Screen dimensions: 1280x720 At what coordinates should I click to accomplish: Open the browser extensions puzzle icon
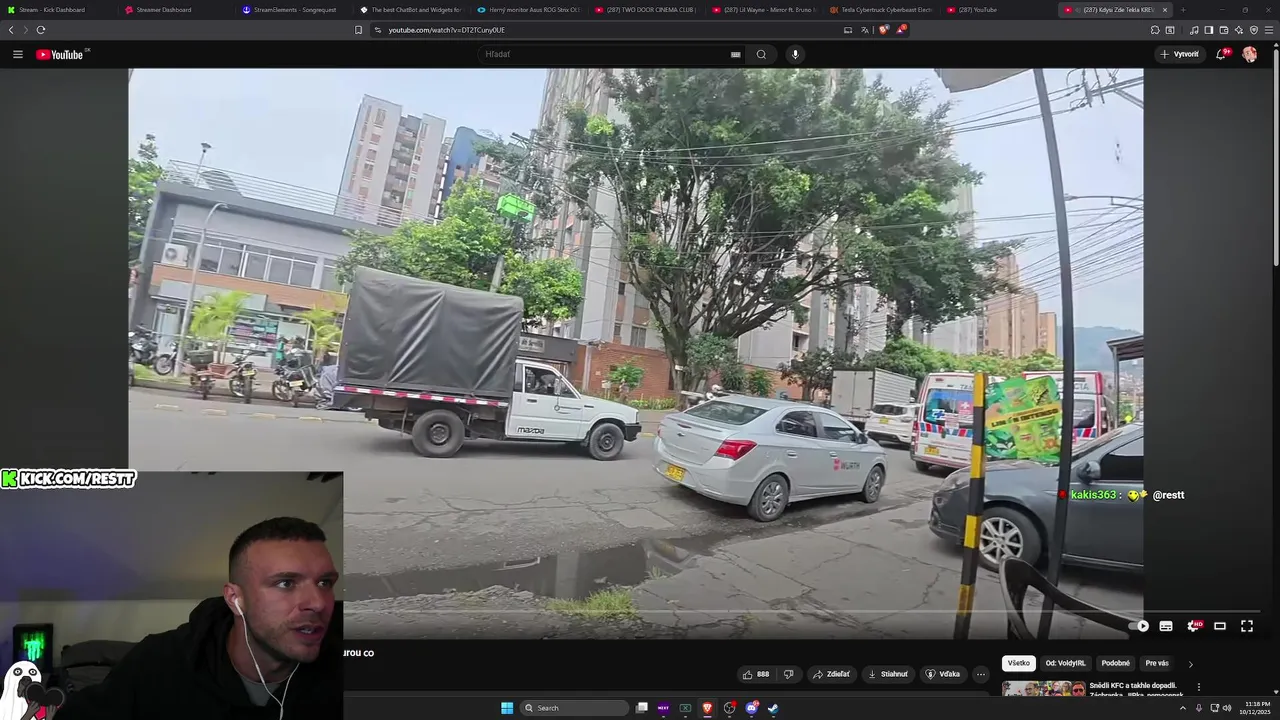[x=1155, y=30]
